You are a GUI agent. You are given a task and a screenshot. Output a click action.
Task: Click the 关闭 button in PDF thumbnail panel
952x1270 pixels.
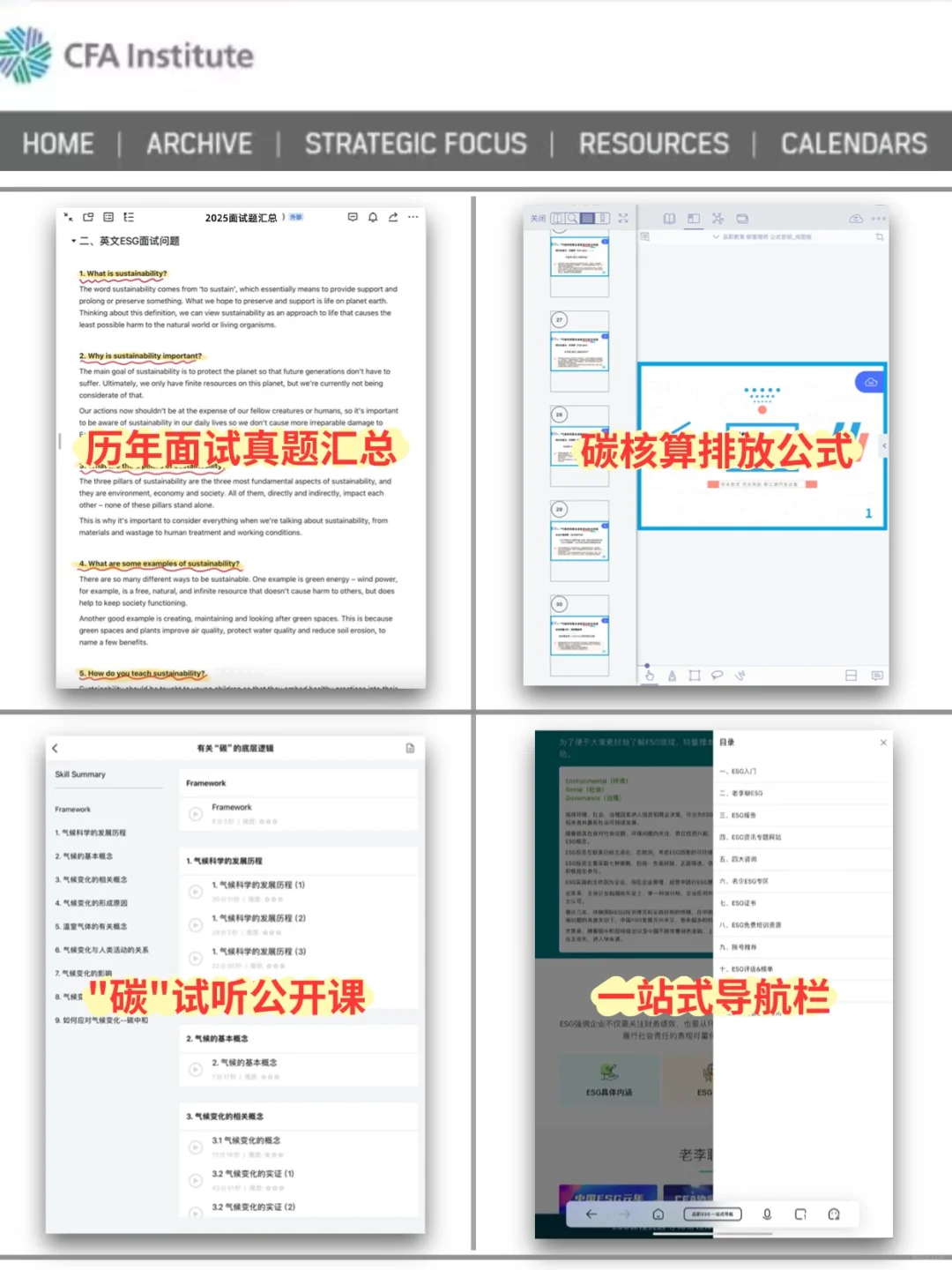[538, 218]
